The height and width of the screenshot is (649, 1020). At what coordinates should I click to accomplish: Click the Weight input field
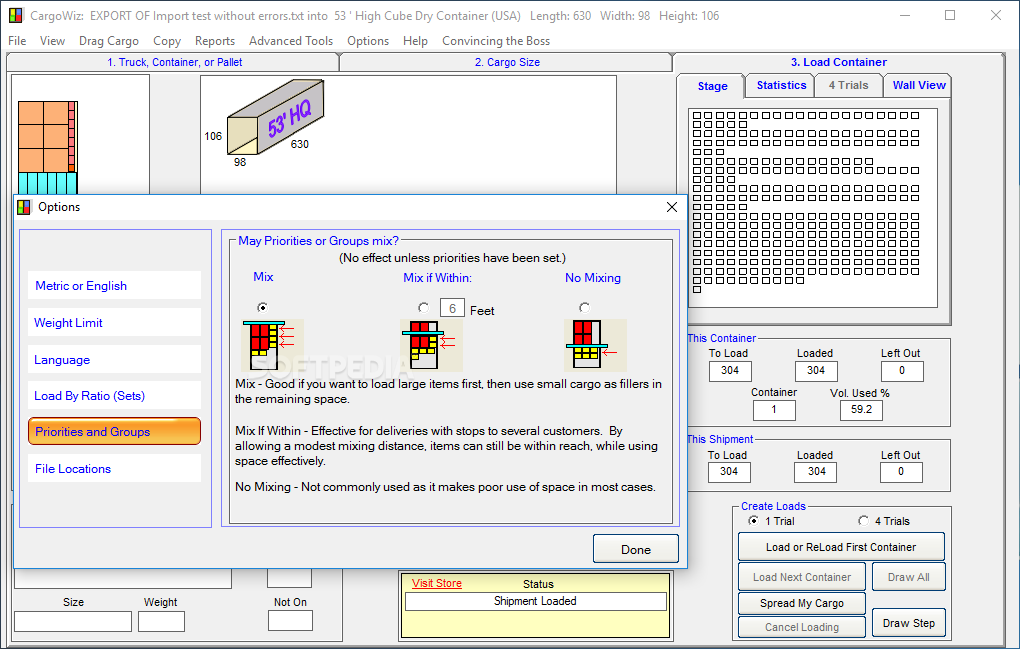coord(161,622)
